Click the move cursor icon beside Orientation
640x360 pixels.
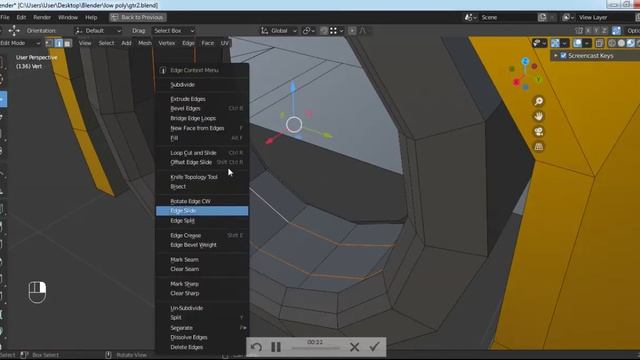(x=14, y=31)
